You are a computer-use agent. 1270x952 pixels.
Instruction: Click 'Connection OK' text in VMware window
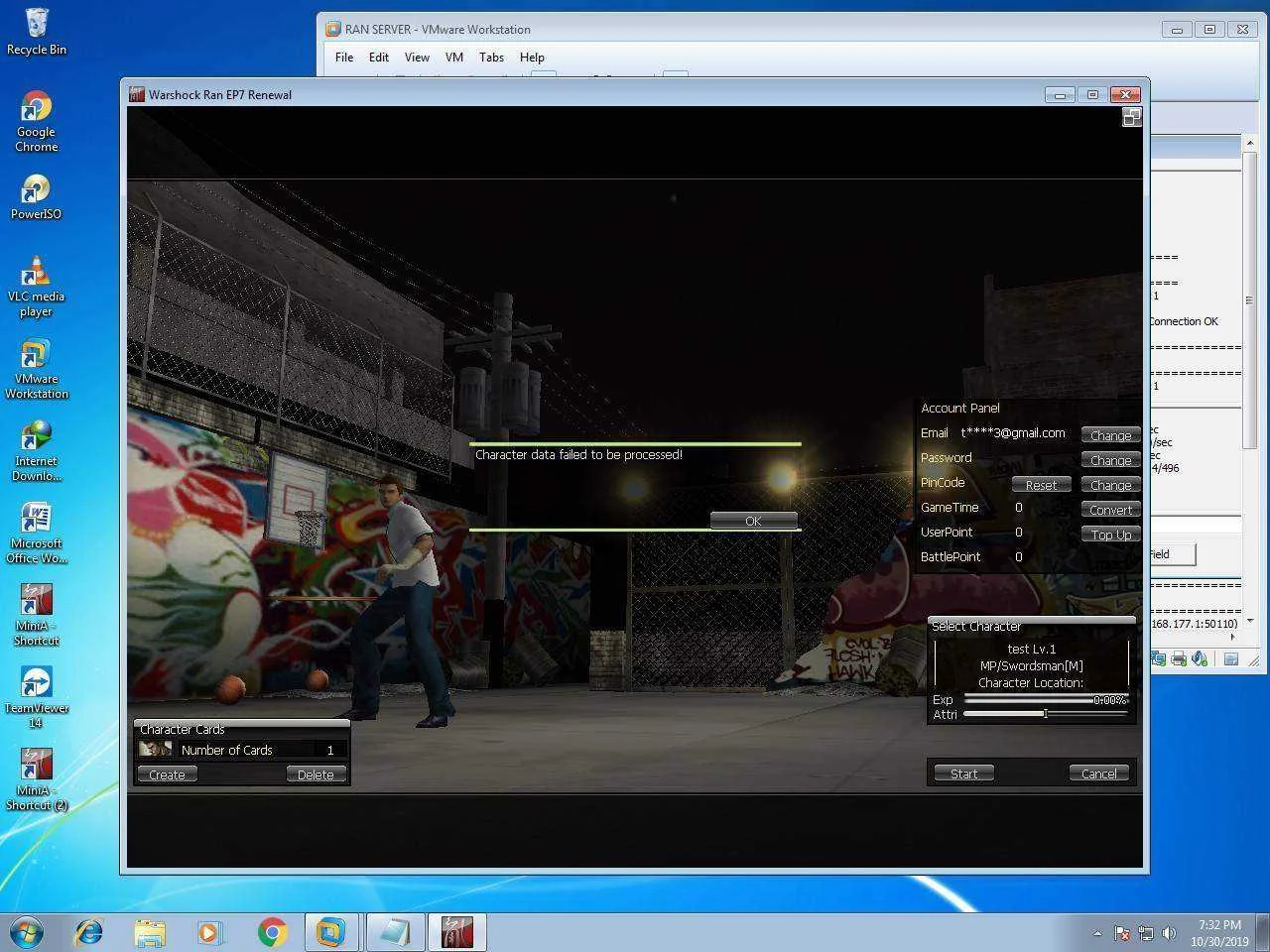pyautogui.click(x=1184, y=321)
